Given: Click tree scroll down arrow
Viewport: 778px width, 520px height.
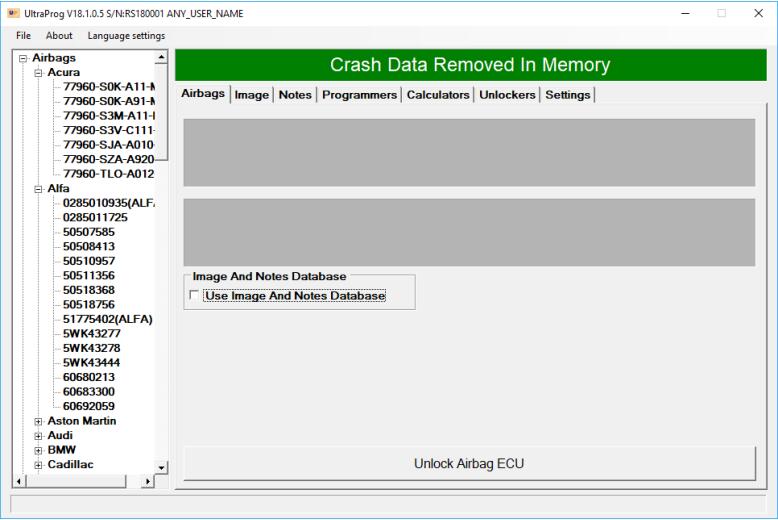Looking at the screenshot, I should tap(161, 467).
